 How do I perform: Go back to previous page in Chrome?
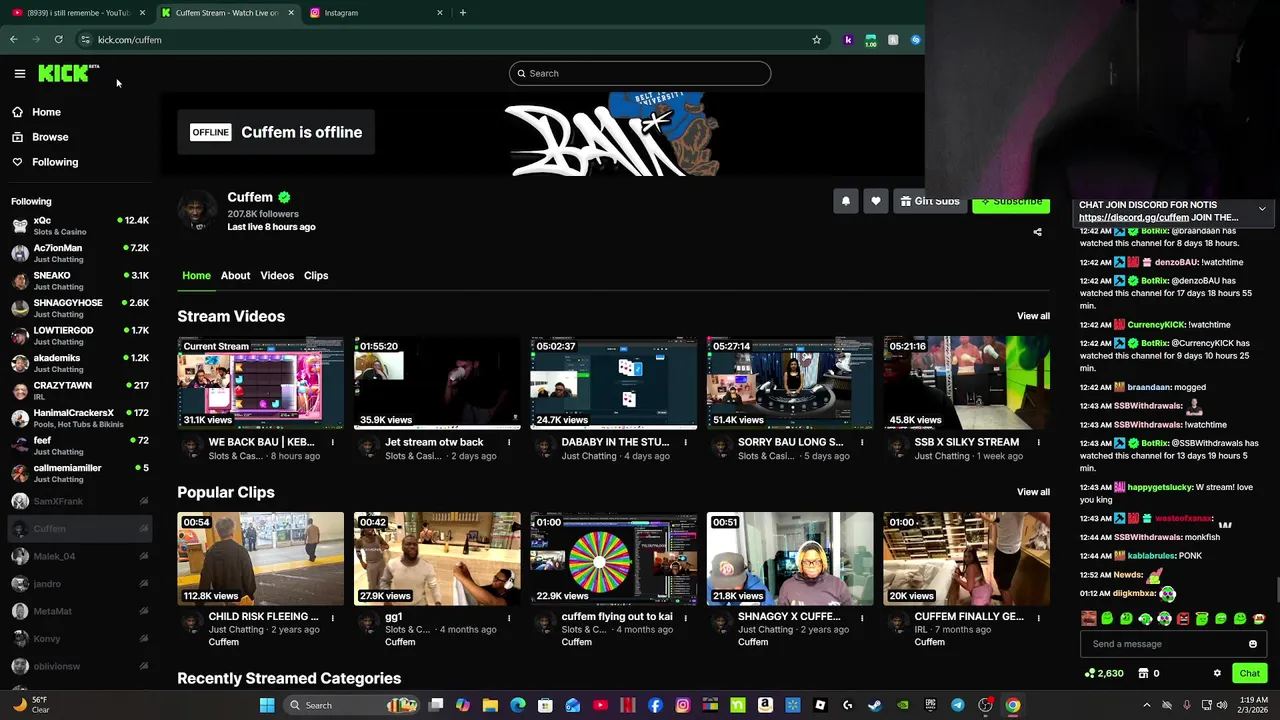13,40
